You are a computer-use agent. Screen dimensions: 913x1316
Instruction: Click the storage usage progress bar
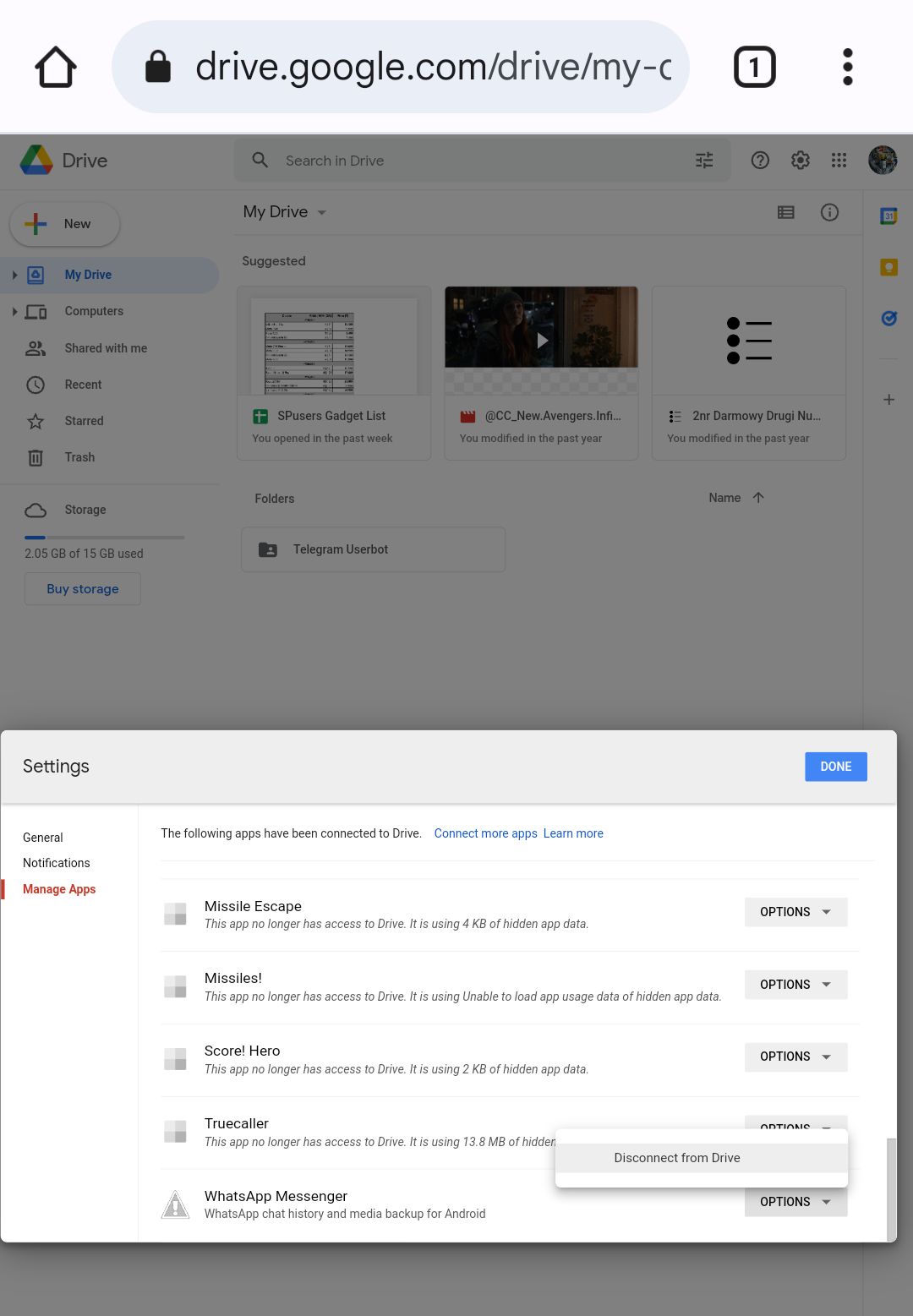(104, 538)
